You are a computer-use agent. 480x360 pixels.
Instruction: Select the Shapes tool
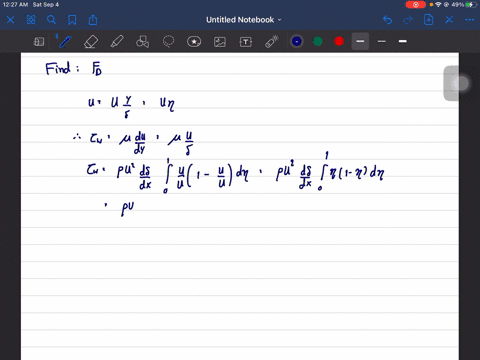pyautogui.click(x=142, y=42)
